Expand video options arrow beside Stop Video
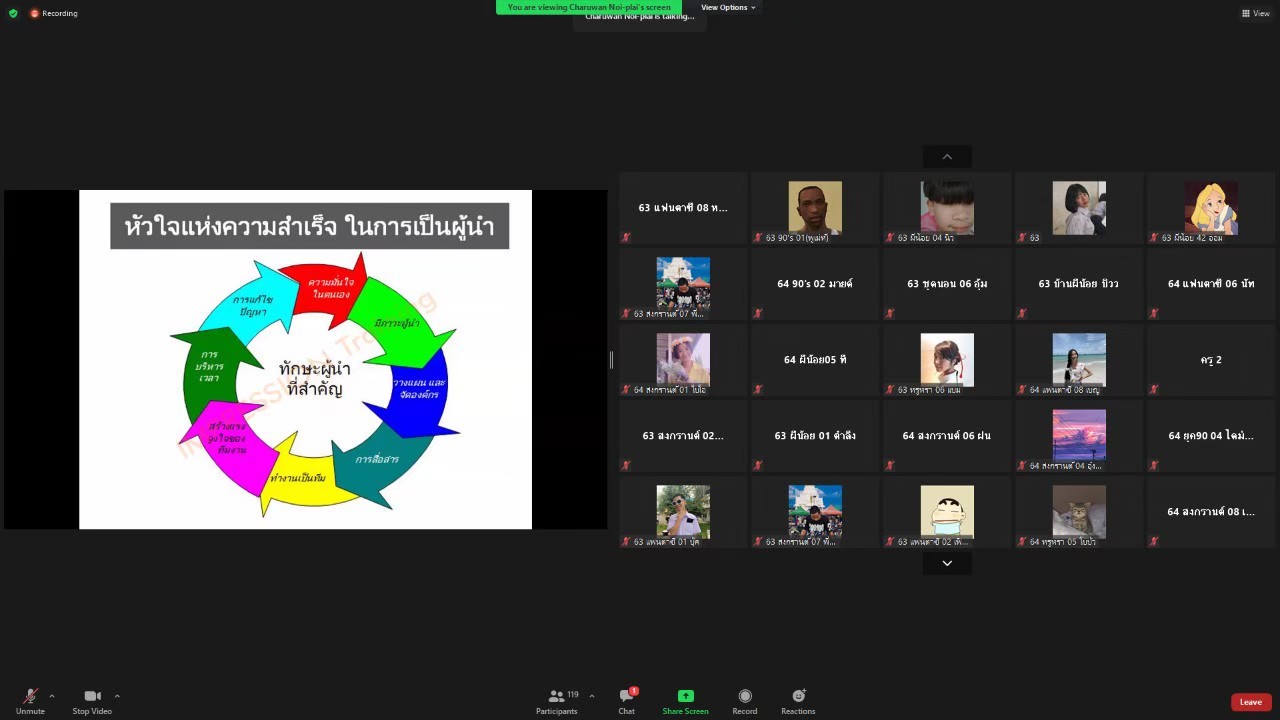 click(117, 696)
